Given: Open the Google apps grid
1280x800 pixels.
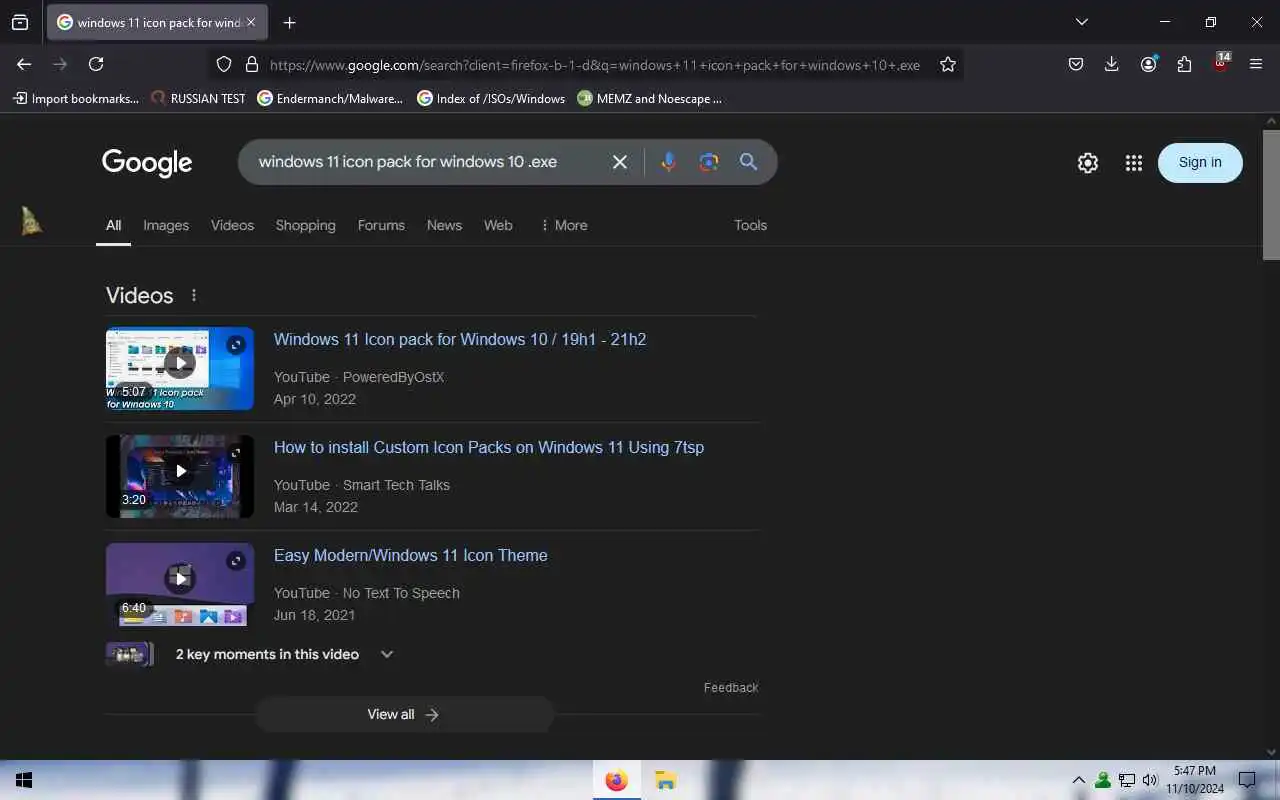Looking at the screenshot, I should (1133, 163).
